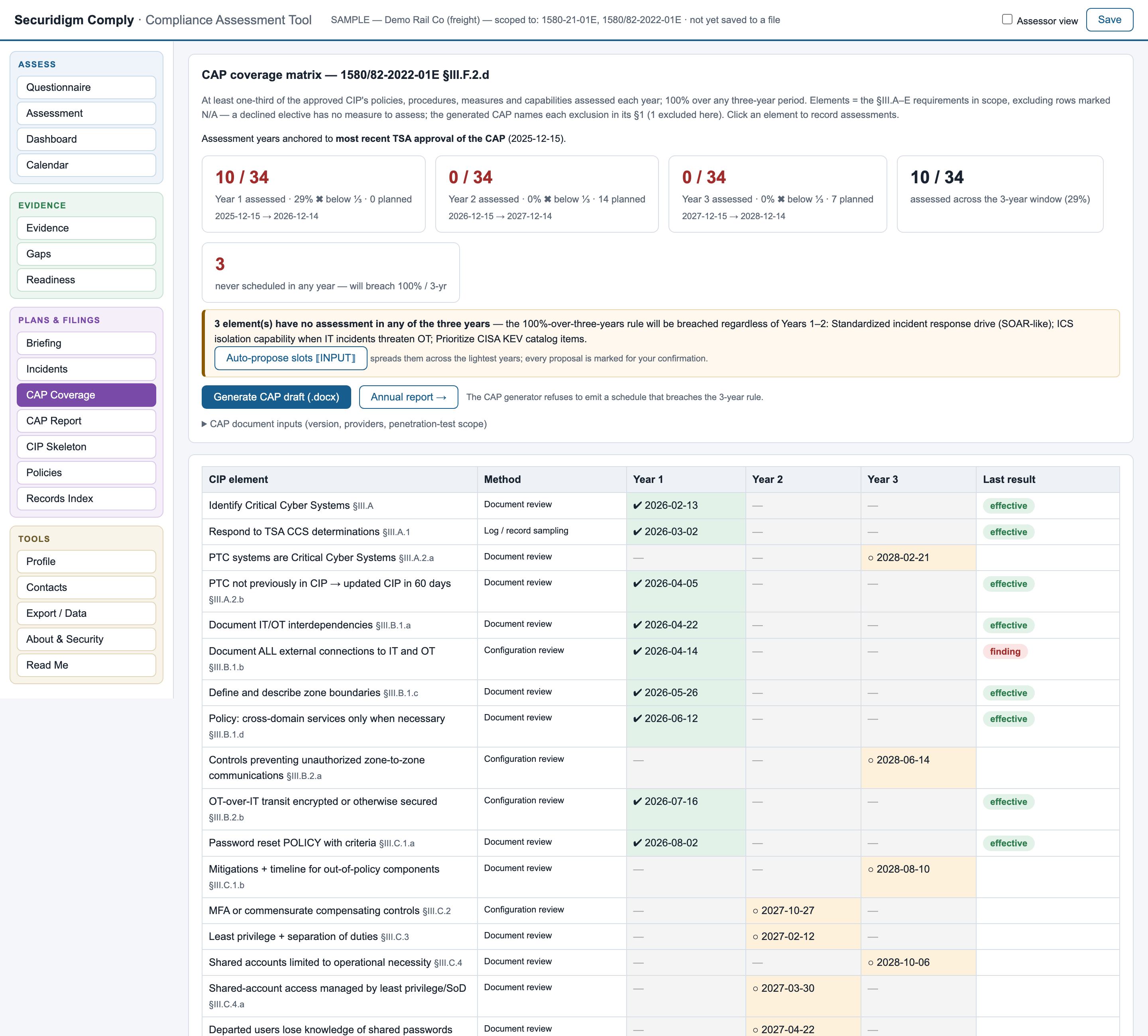Click Year 1 cell dated 2026-07-16
1148x1036 pixels.
tap(686, 809)
